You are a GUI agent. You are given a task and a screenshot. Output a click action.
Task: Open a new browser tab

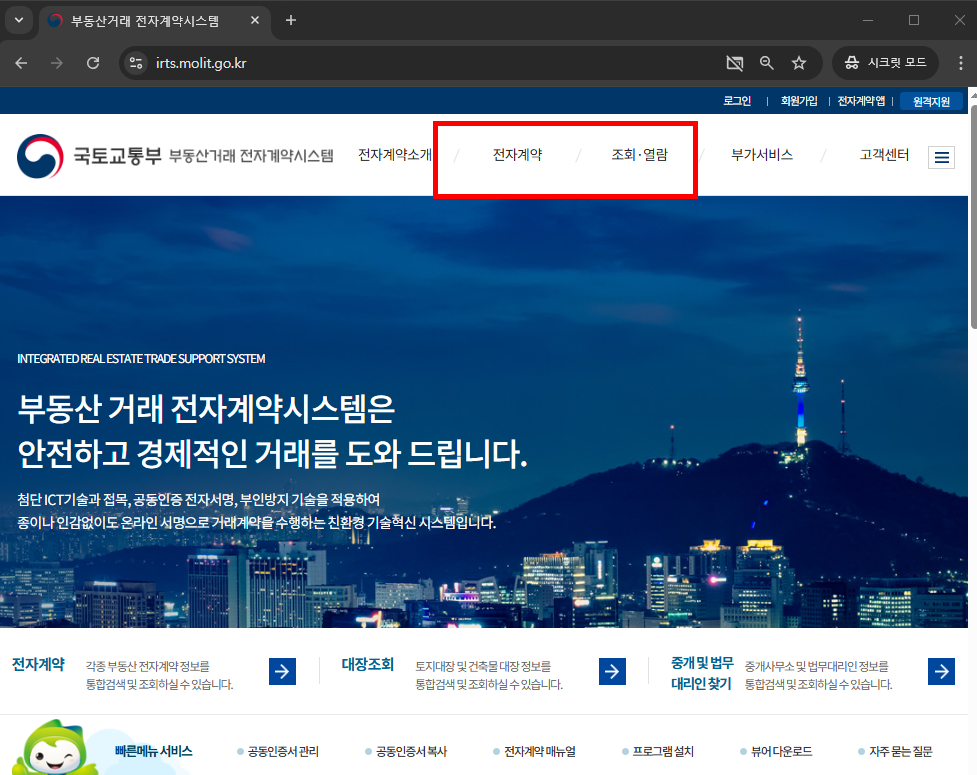(290, 20)
